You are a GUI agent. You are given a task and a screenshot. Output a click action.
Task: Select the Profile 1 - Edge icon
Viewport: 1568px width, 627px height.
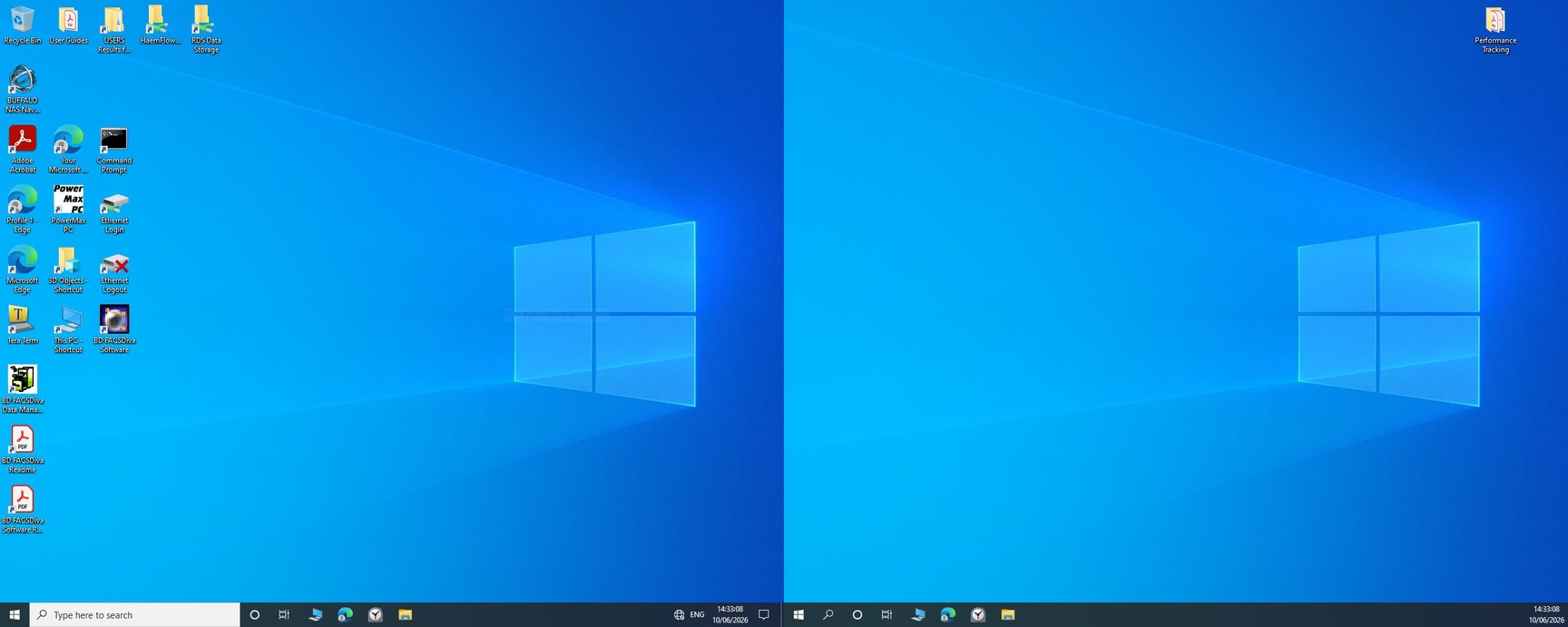tap(23, 210)
